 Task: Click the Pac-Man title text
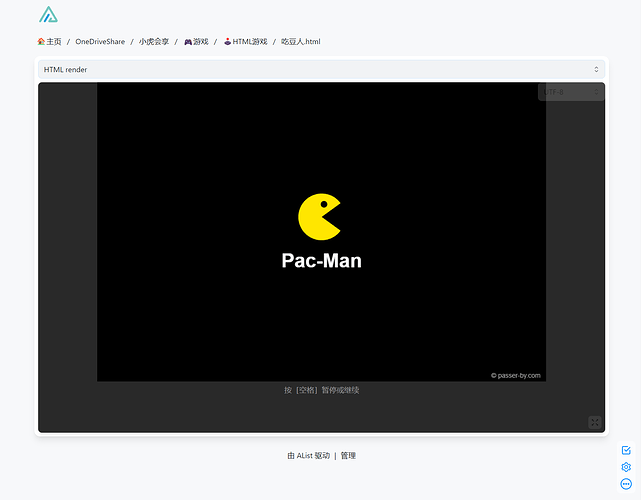click(x=321, y=260)
